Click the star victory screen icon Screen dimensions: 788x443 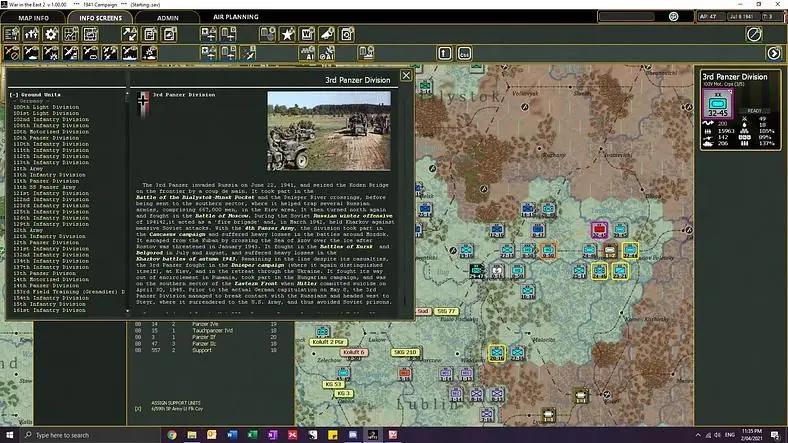point(287,34)
